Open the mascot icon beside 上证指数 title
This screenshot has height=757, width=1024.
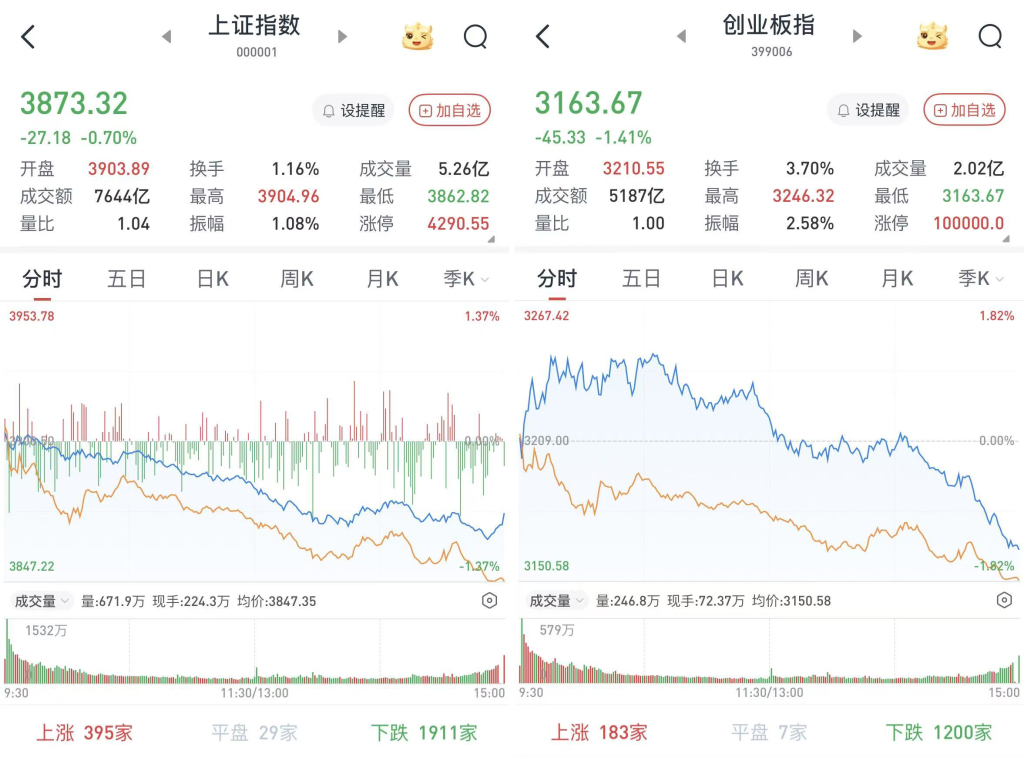418,37
